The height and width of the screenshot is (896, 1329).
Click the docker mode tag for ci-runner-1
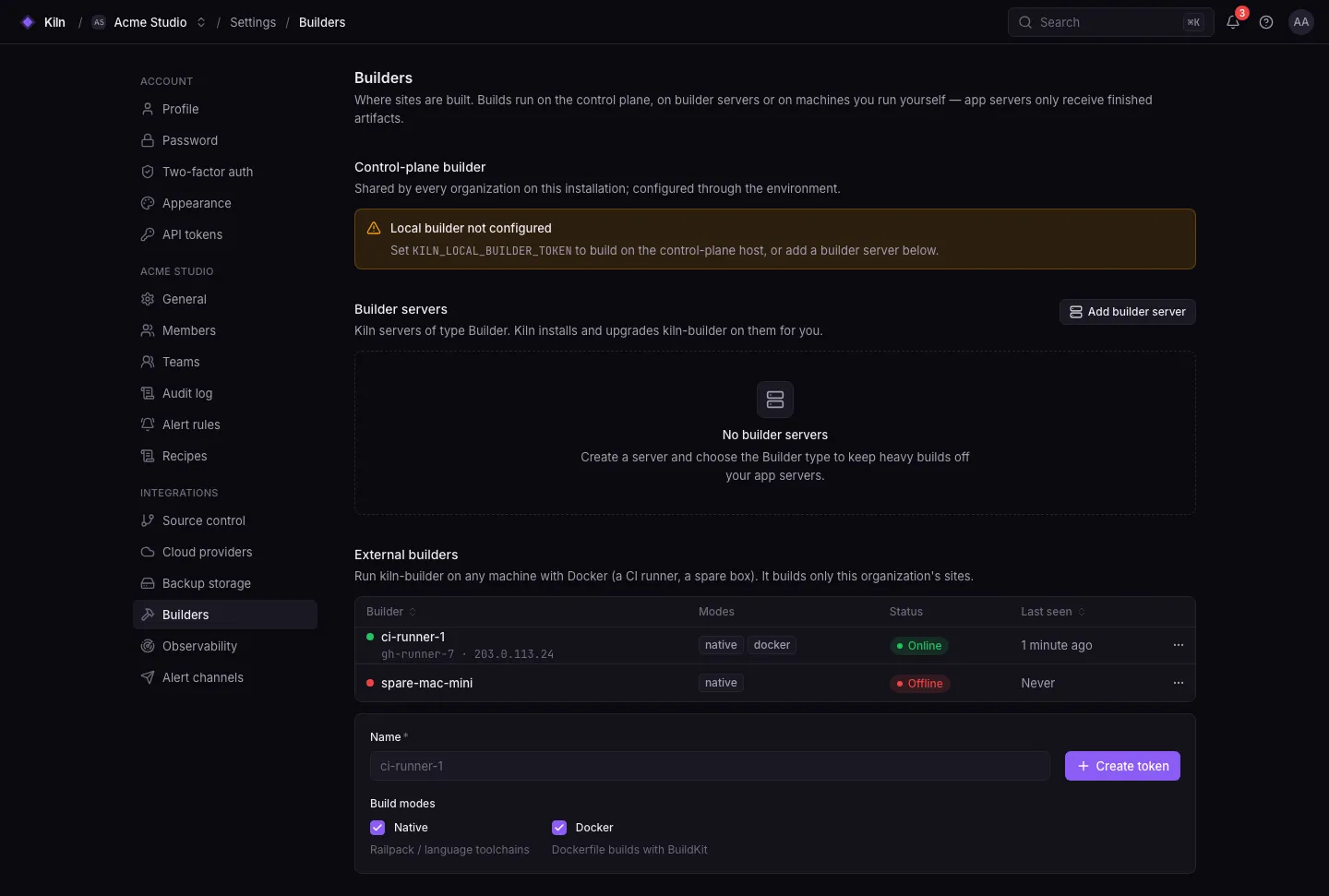pos(772,645)
